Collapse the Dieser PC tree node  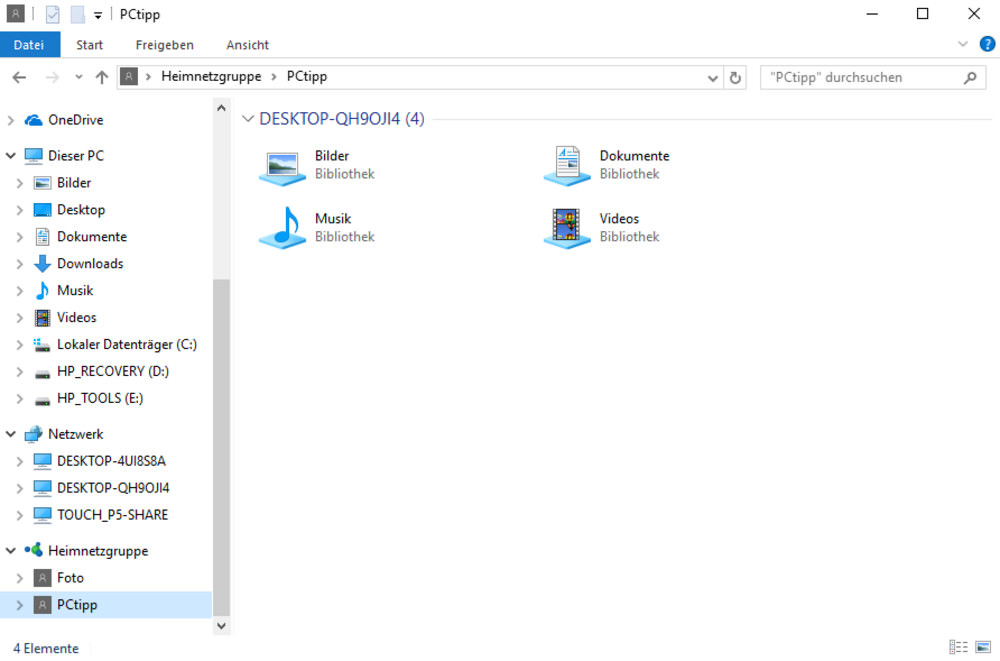tap(11, 156)
